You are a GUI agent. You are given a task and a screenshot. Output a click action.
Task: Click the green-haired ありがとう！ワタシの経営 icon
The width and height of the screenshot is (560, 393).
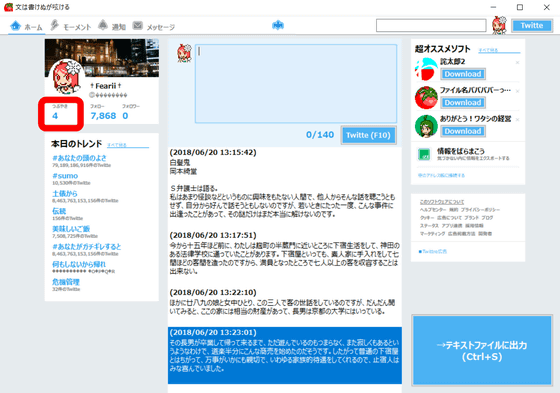(426, 126)
